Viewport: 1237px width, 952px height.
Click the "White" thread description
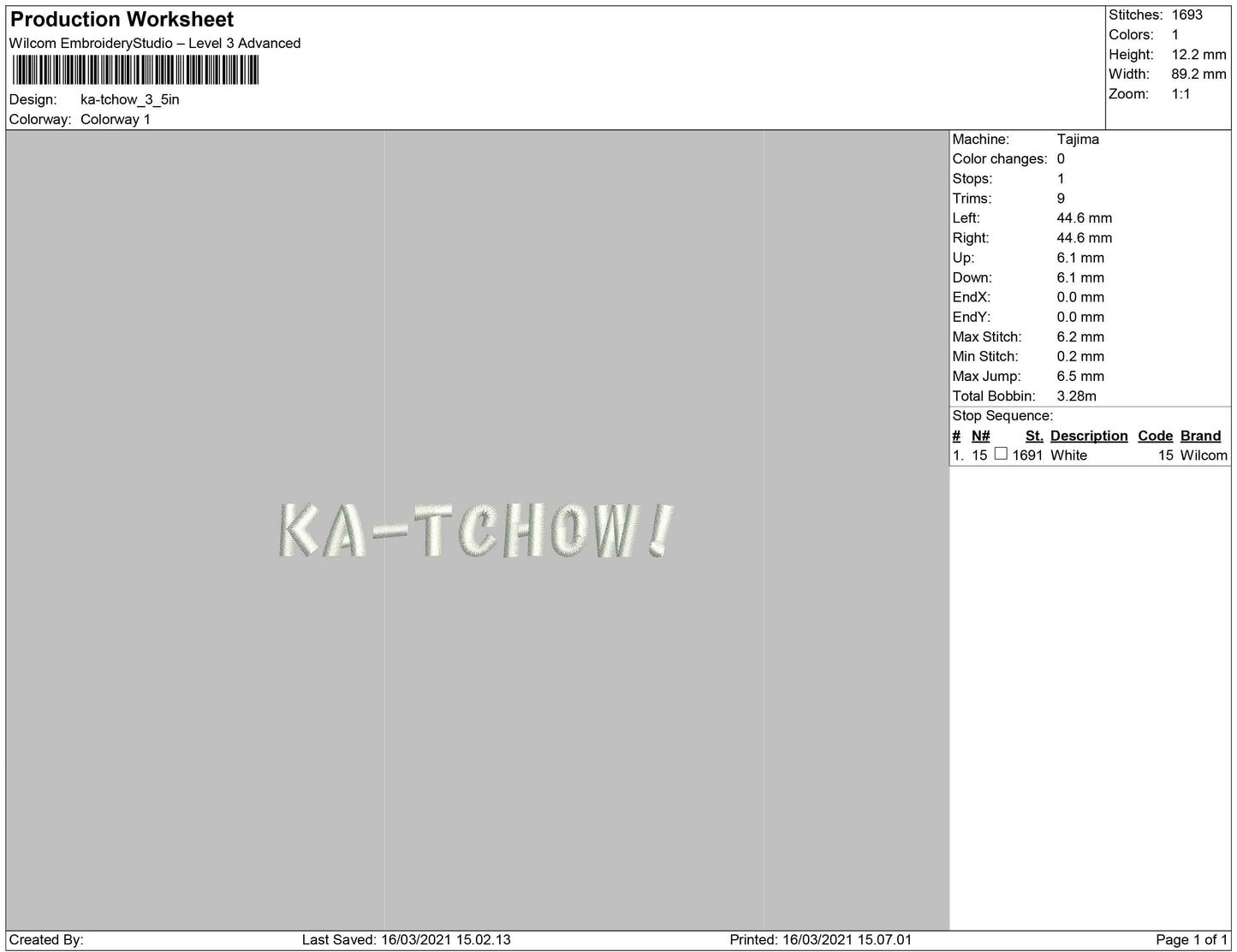[x=1068, y=455]
